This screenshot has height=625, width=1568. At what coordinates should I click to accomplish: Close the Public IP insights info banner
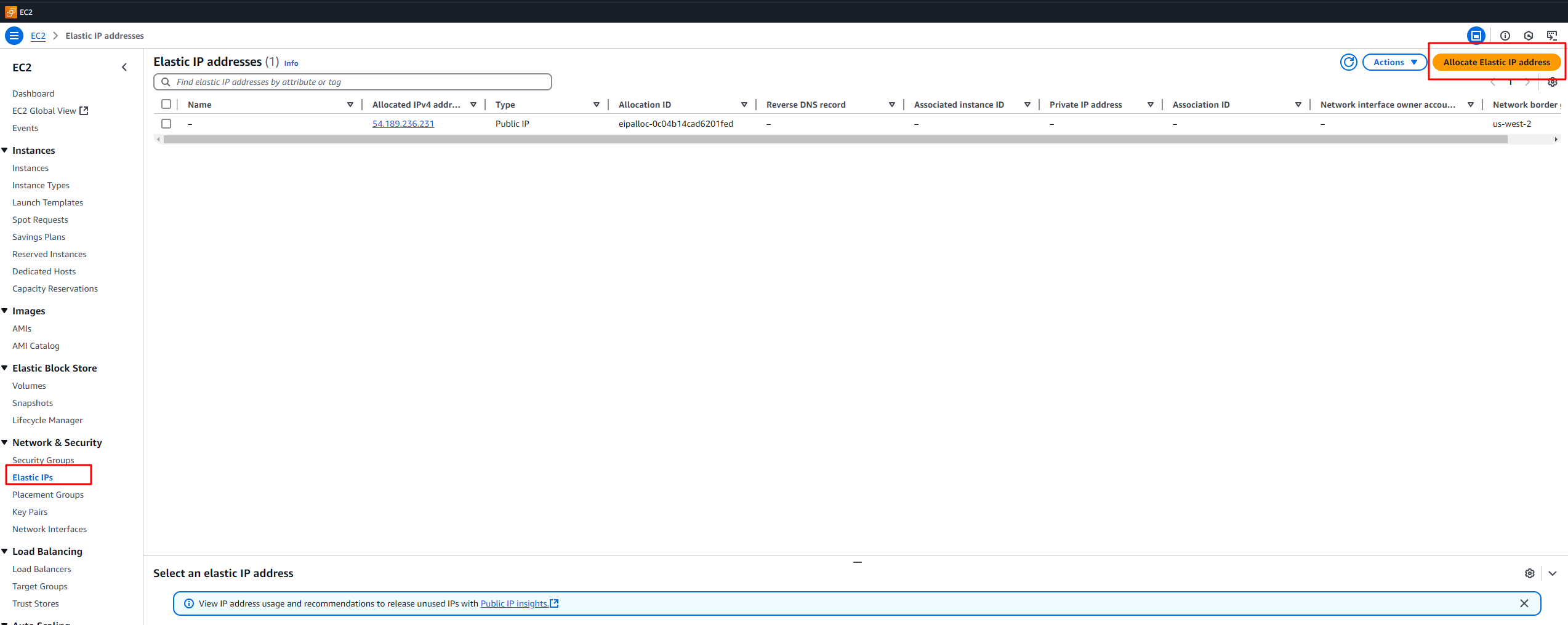coord(1524,603)
